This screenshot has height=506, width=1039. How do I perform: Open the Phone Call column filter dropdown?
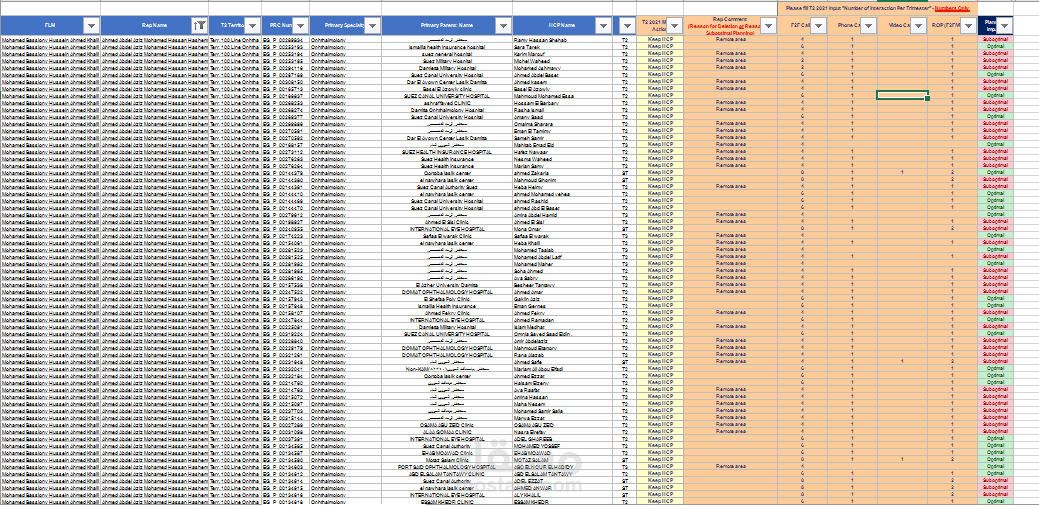(868, 26)
